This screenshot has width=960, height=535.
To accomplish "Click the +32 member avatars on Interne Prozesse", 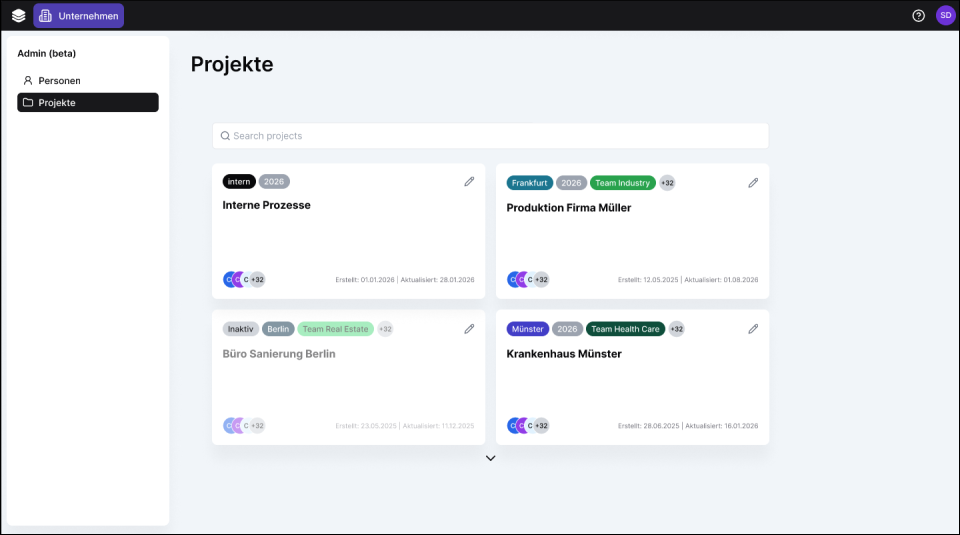I will tap(257, 280).
